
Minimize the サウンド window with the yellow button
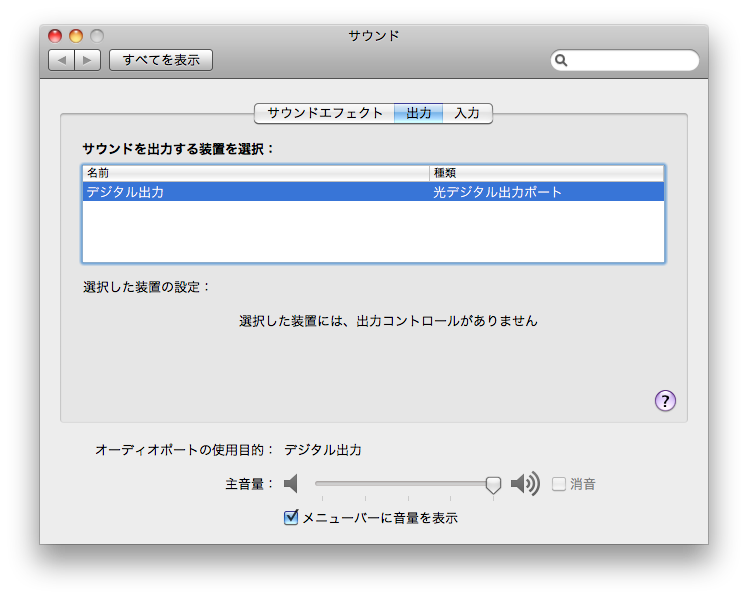76,36
